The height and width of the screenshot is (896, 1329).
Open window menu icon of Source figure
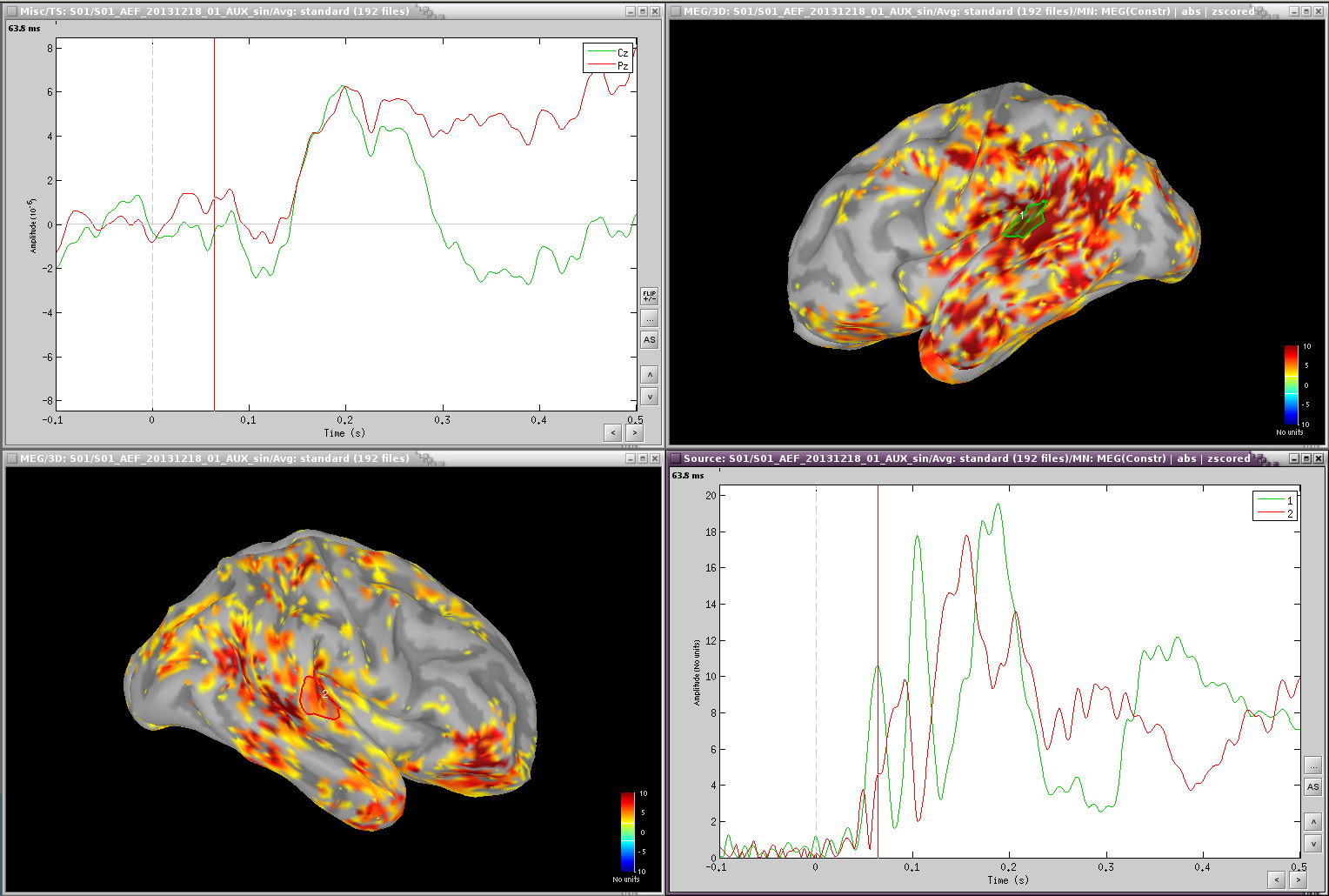tap(675, 458)
